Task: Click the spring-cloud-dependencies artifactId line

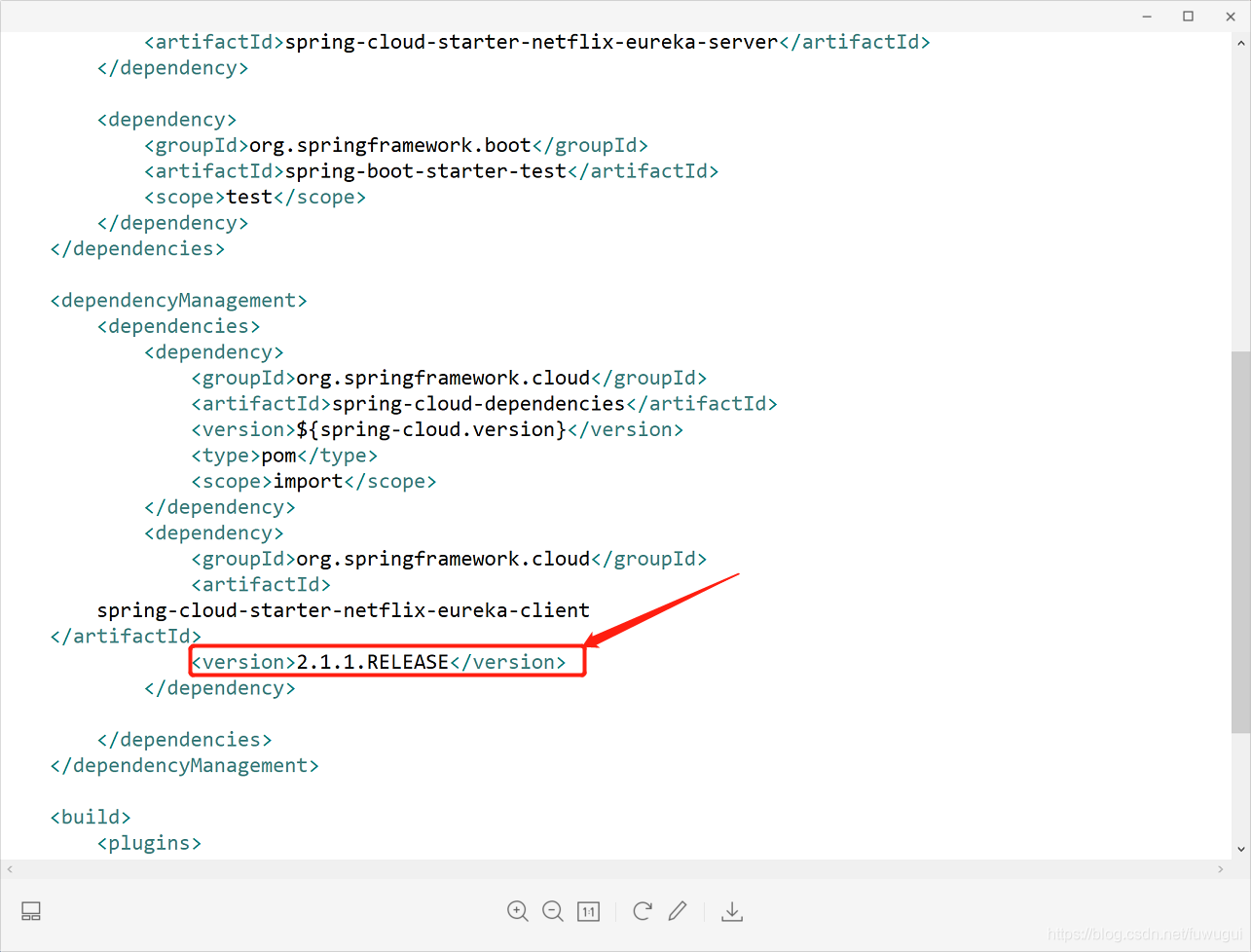Action: (x=484, y=404)
